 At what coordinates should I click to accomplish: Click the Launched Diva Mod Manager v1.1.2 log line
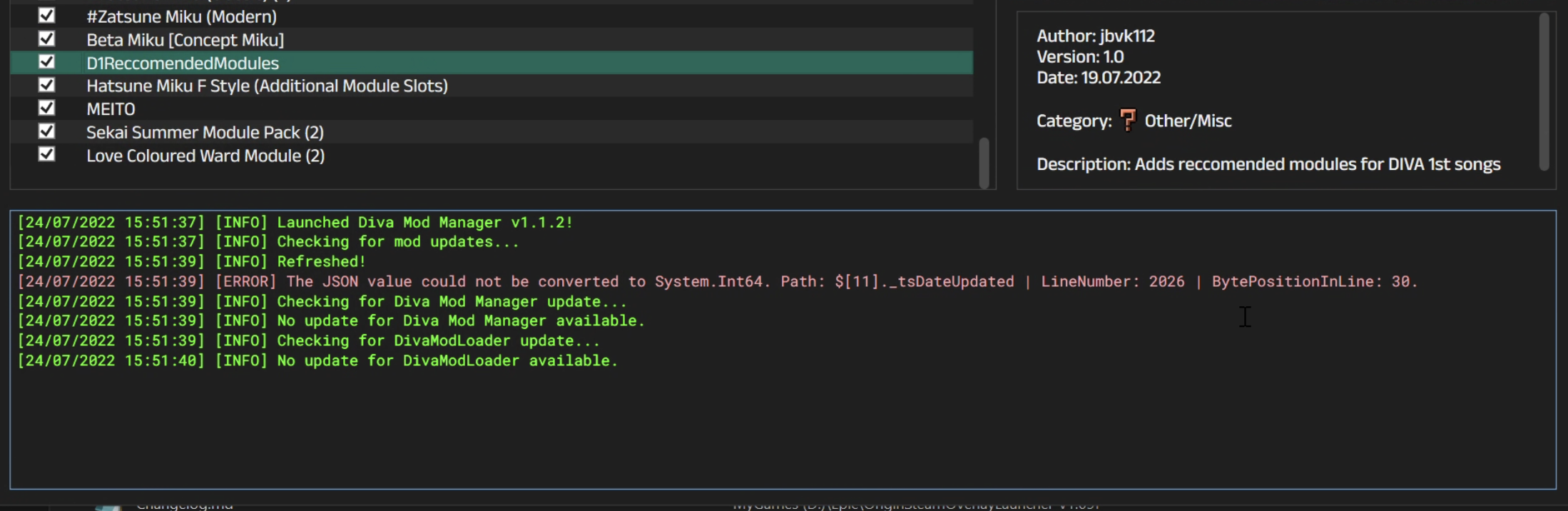[x=295, y=222]
